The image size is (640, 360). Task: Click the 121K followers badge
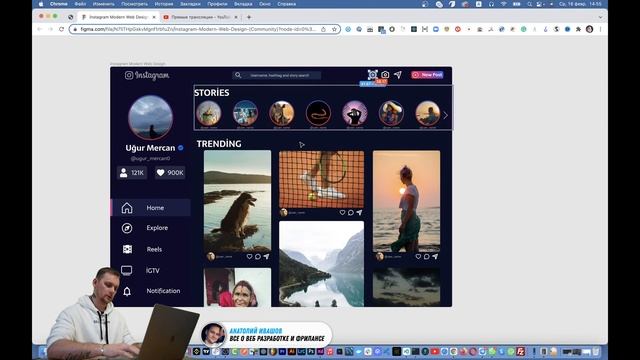point(132,173)
